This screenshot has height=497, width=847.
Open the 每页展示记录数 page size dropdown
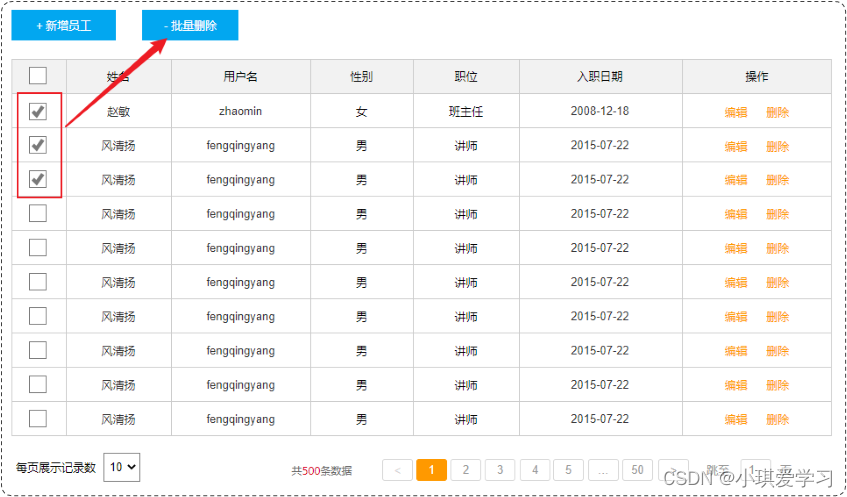pyautogui.click(x=122, y=467)
